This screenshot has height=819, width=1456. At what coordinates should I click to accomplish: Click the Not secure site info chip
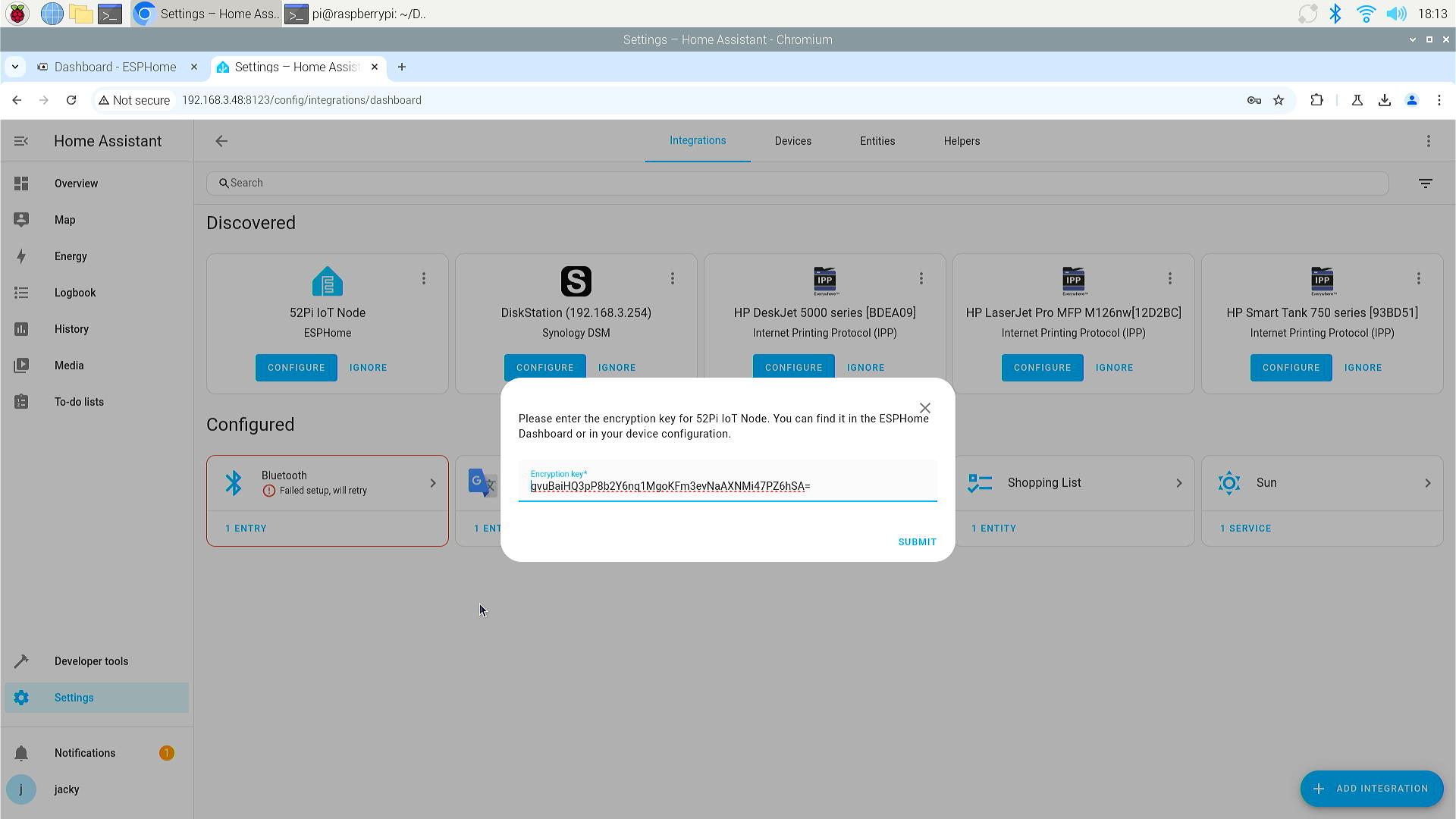point(134,100)
